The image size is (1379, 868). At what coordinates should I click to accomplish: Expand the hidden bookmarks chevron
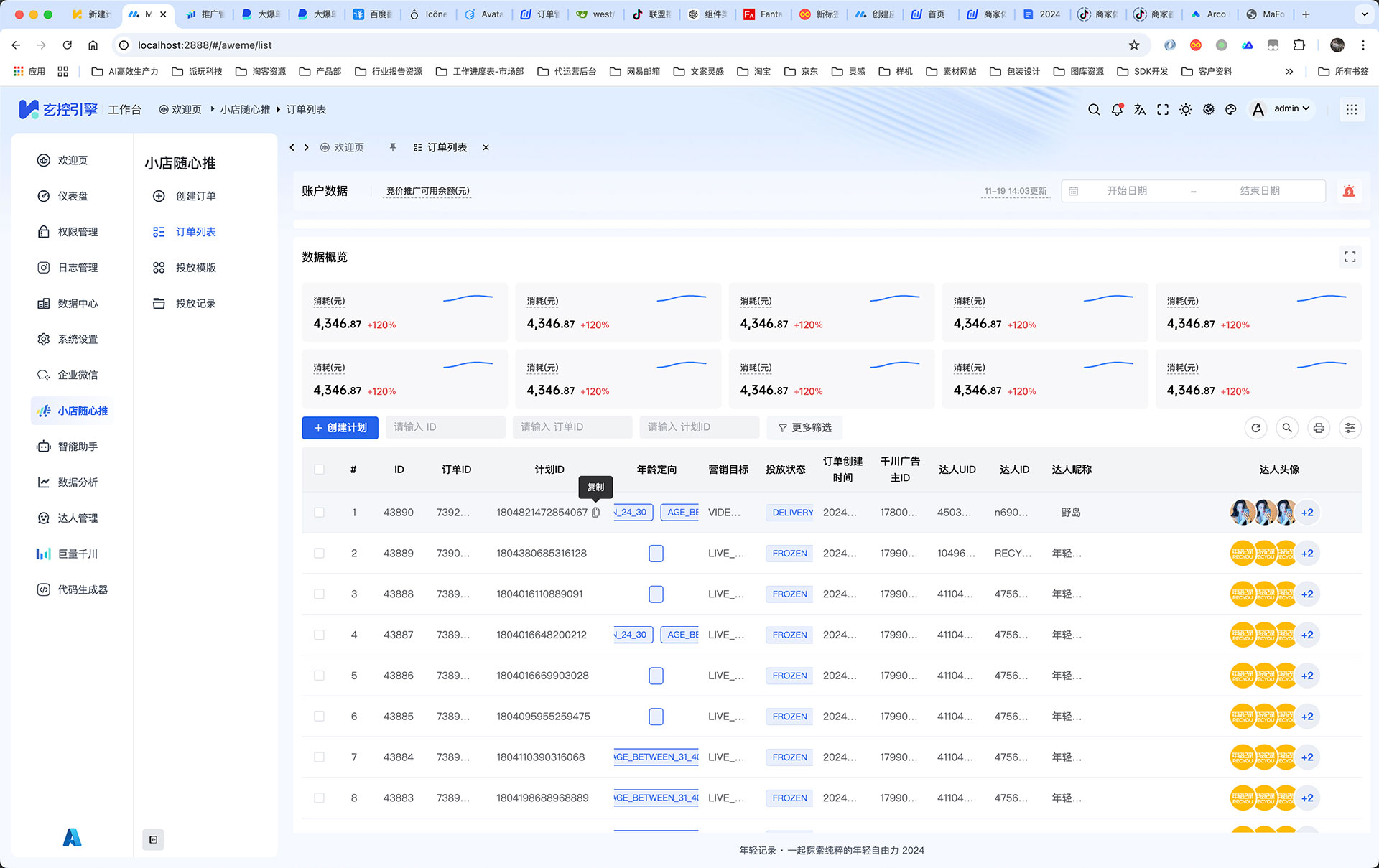click(x=1289, y=71)
